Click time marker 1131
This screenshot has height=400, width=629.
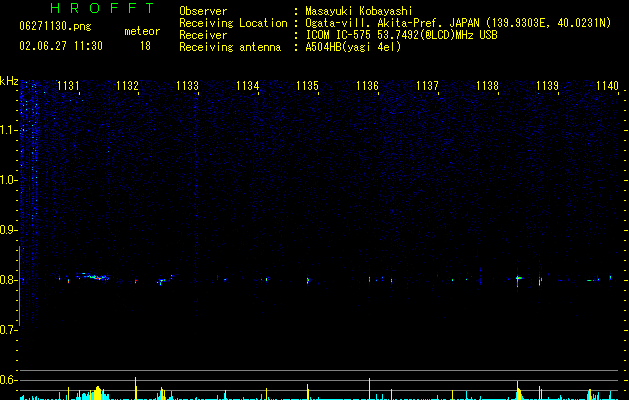pos(69,86)
